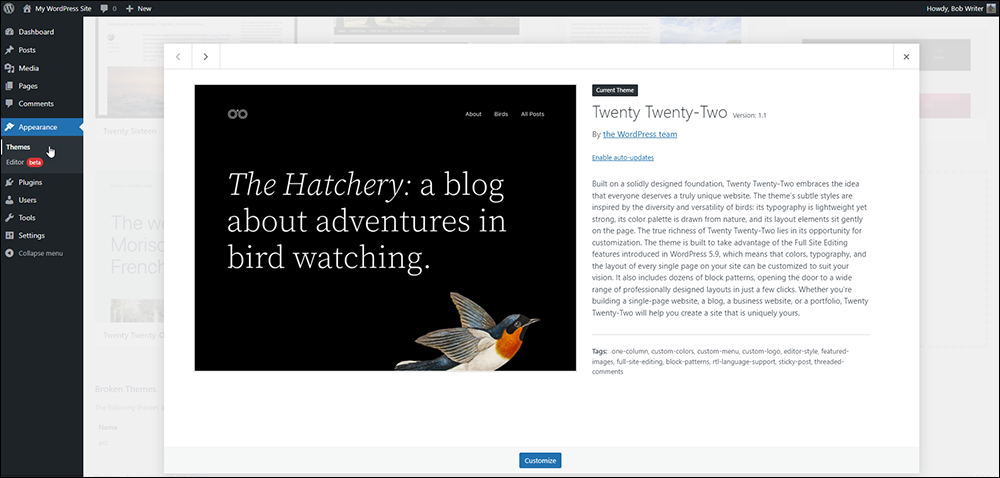Click the user avatar in admin bar
The height and width of the screenshot is (478, 1000).
click(992, 8)
